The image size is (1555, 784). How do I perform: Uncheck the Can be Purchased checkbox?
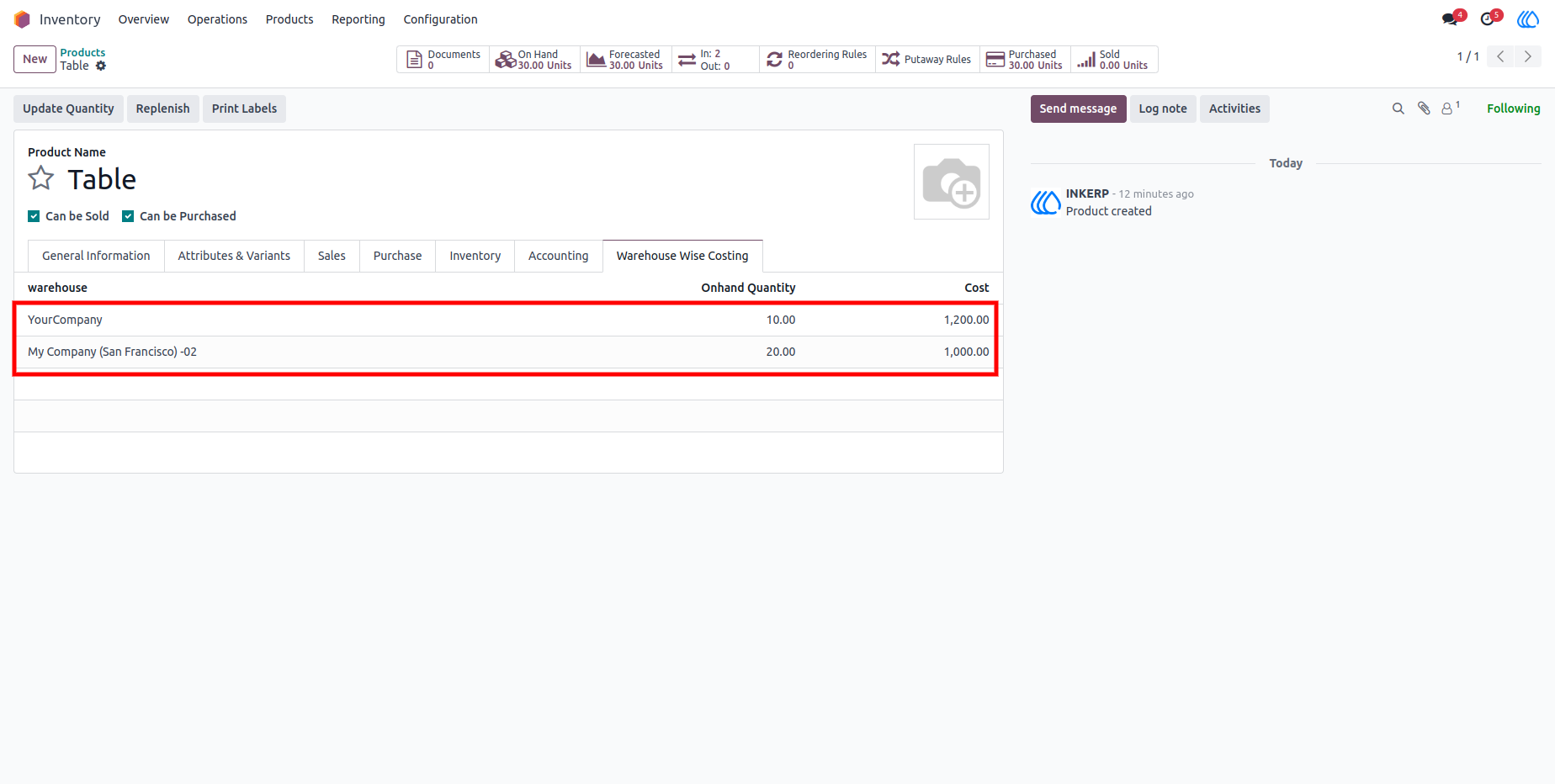(128, 216)
